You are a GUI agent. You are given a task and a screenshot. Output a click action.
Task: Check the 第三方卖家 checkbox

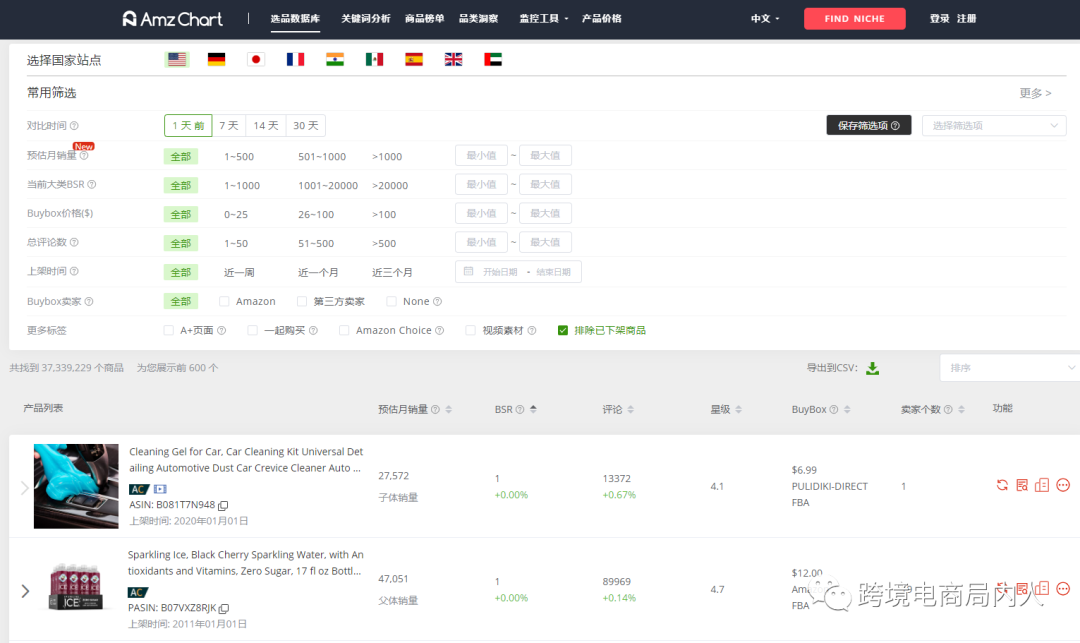(302, 302)
